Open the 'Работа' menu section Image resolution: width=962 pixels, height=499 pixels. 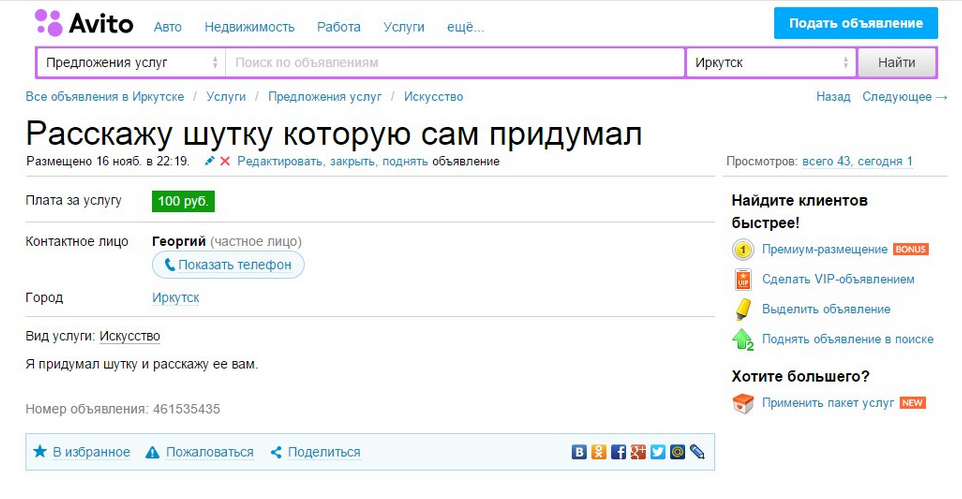click(339, 27)
